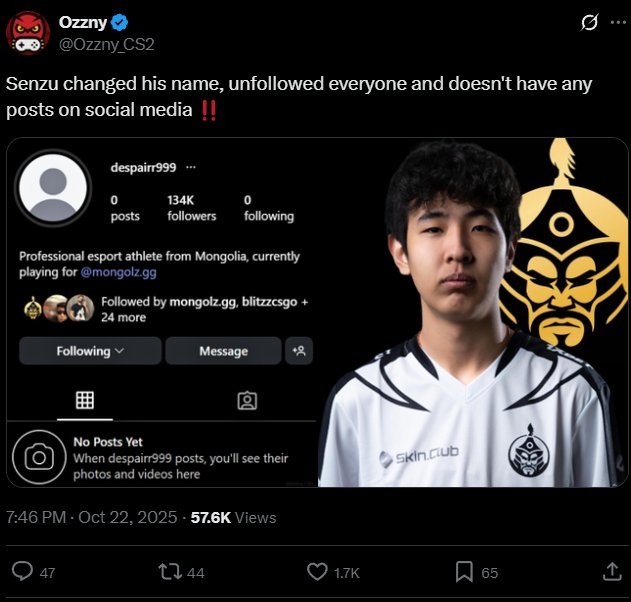Viewport: 631px width, 602px height.
Task: Click the blank profile picture
Action: click(x=53, y=188)
